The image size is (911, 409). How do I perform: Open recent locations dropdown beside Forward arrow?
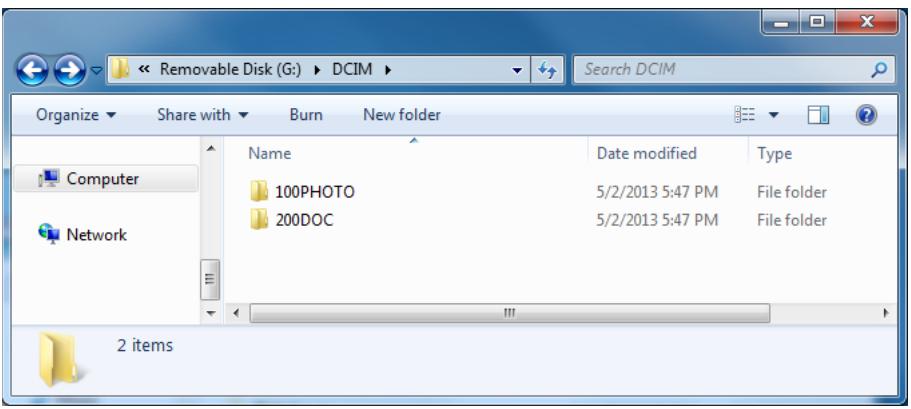pos(96,71)
